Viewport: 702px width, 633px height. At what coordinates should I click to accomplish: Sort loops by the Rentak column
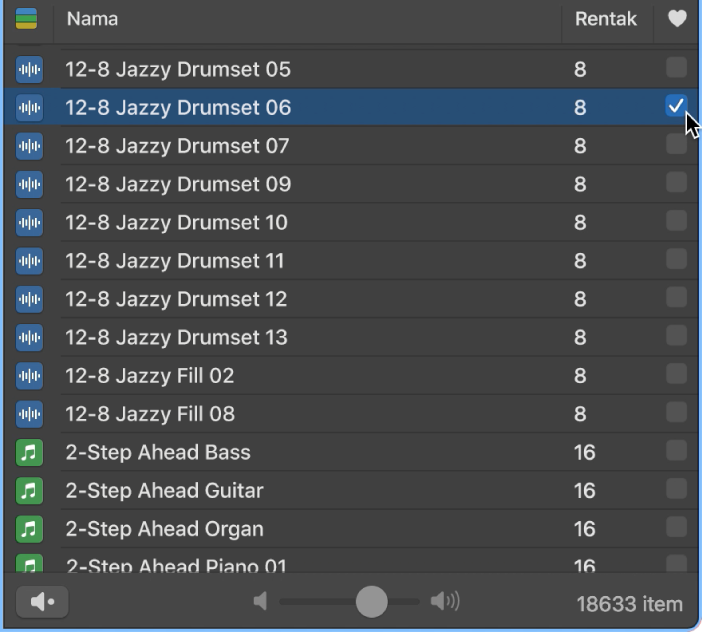606,19
